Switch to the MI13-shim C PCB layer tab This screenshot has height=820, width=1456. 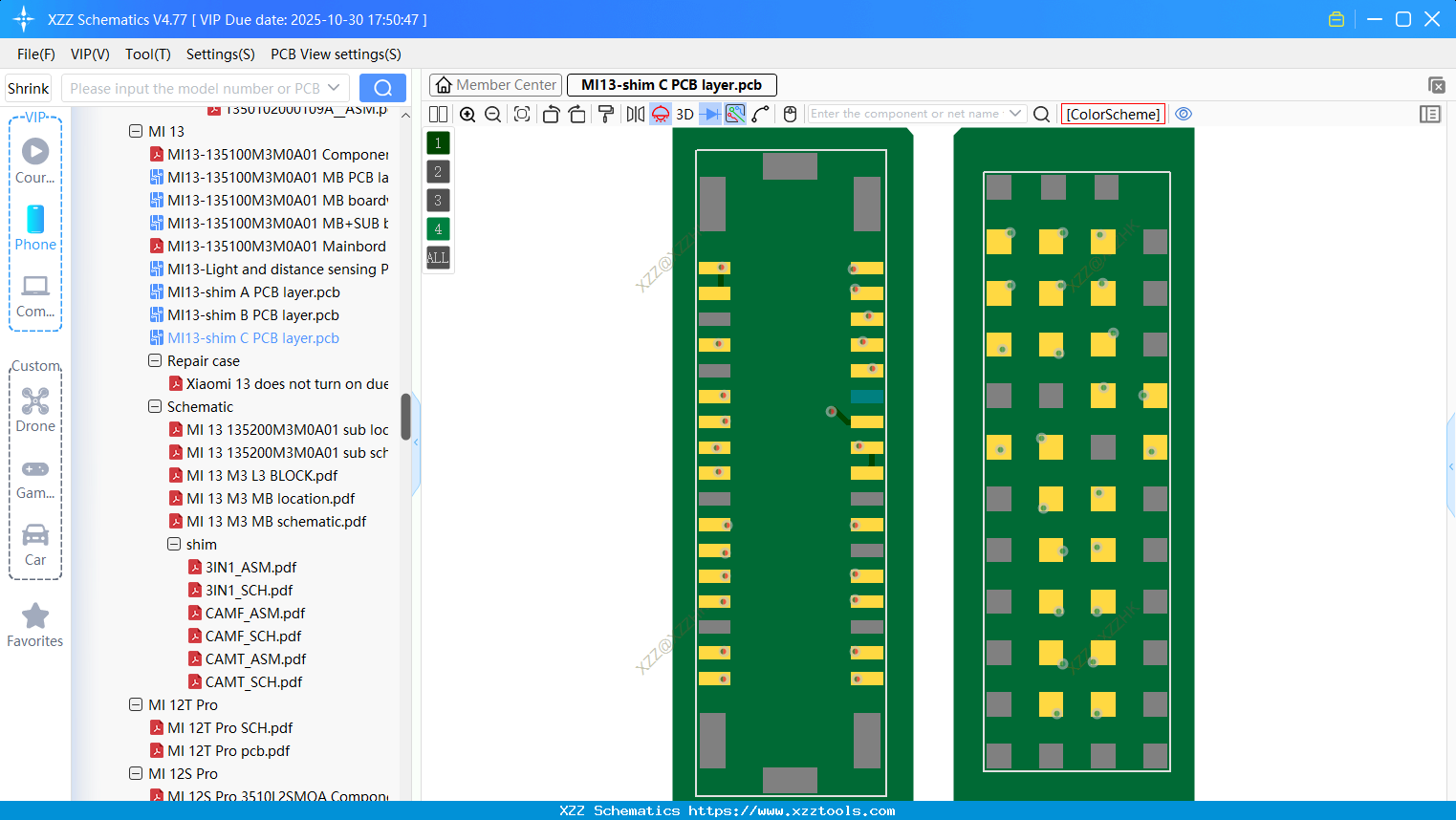click(x=671, y=84)
